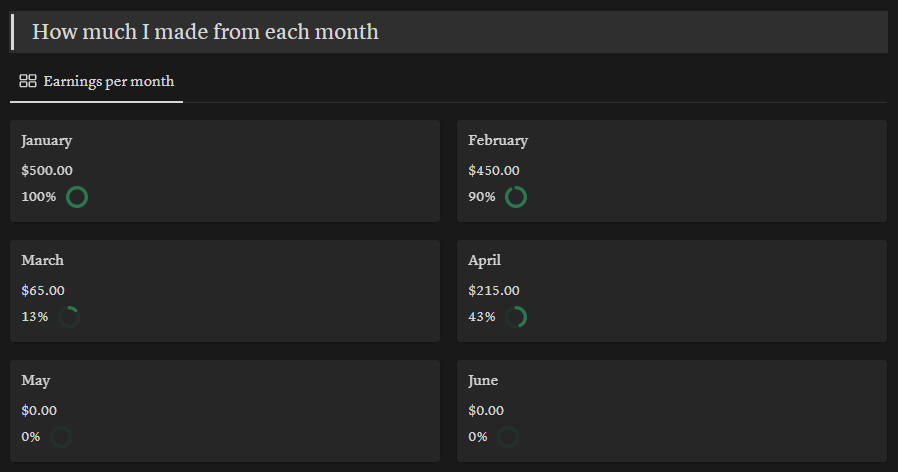Viewport: 898px width, 472px height.
Task: Click the $500.00 amount in January
Action: click(x=47, y=171)
